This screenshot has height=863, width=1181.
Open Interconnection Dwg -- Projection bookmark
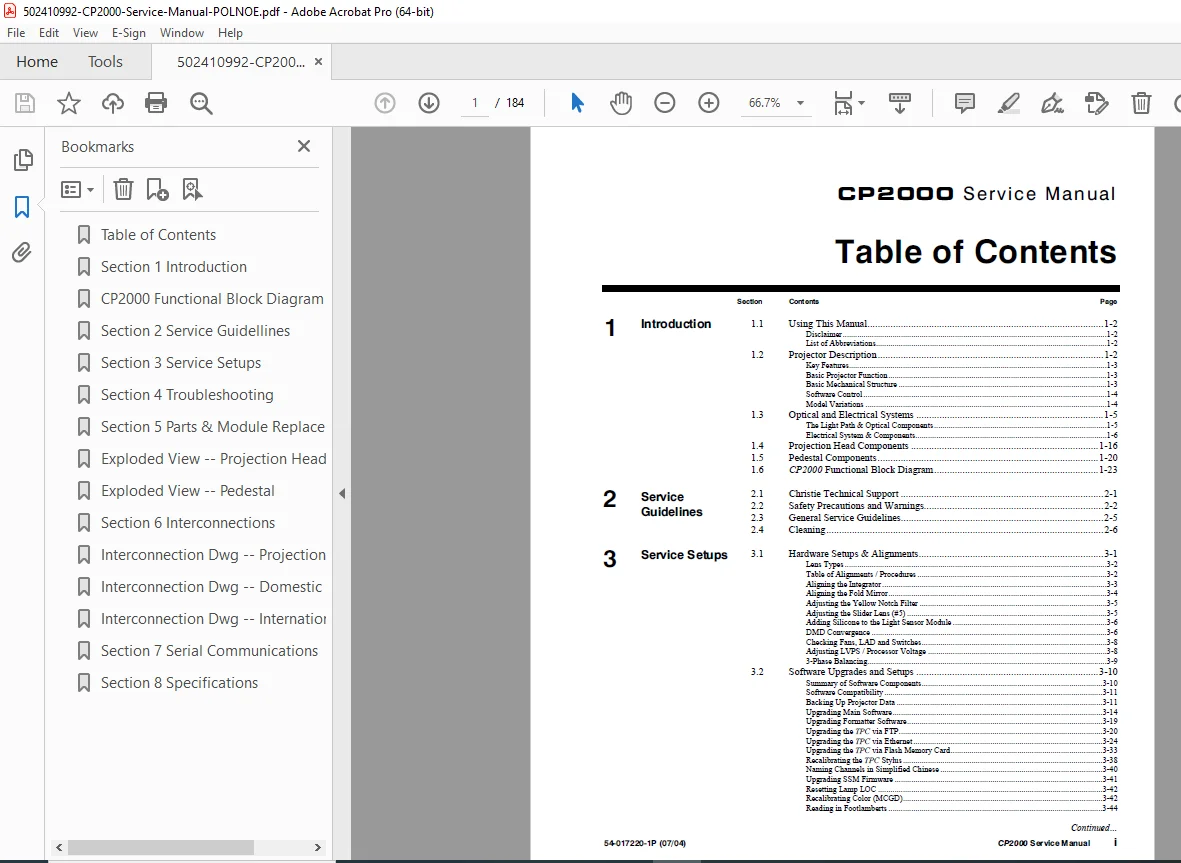213,555
